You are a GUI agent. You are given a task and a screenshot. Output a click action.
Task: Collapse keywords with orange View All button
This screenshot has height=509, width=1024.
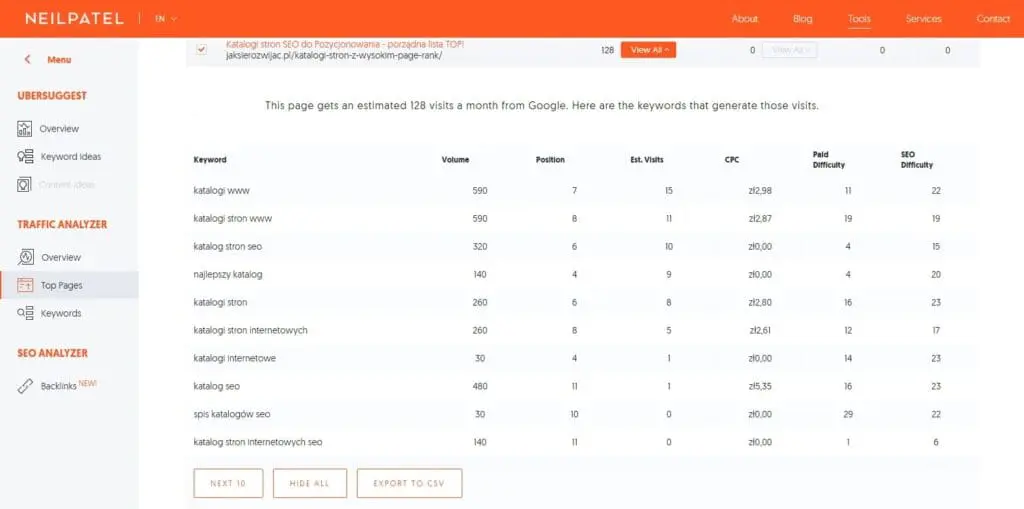648,50
